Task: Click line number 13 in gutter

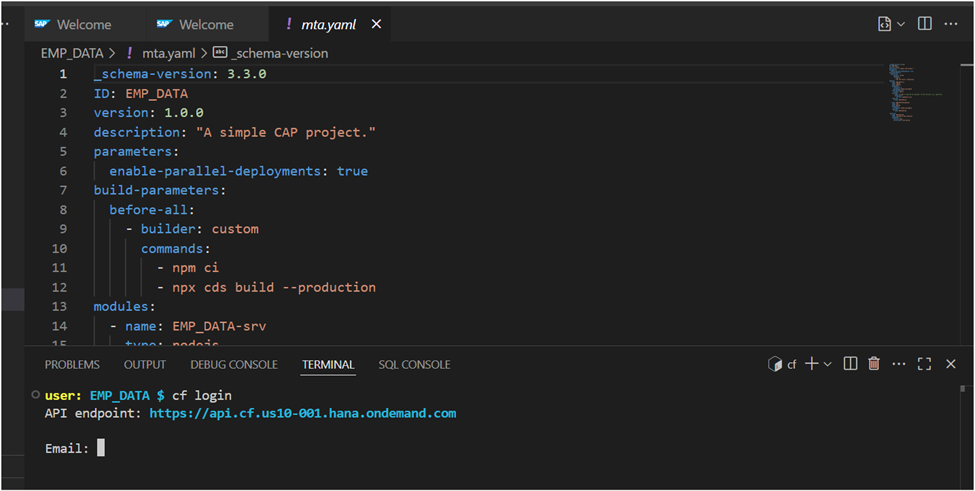Action: [x=59, y=306]
